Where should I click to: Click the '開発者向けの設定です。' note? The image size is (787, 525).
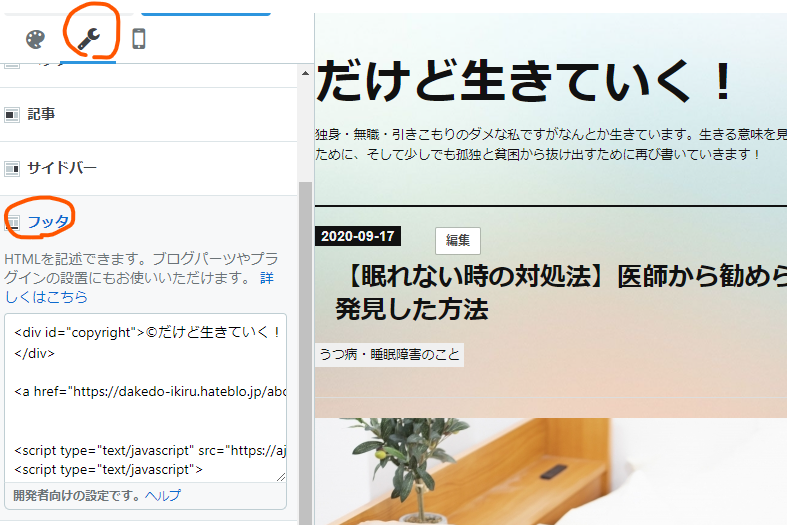77,495
